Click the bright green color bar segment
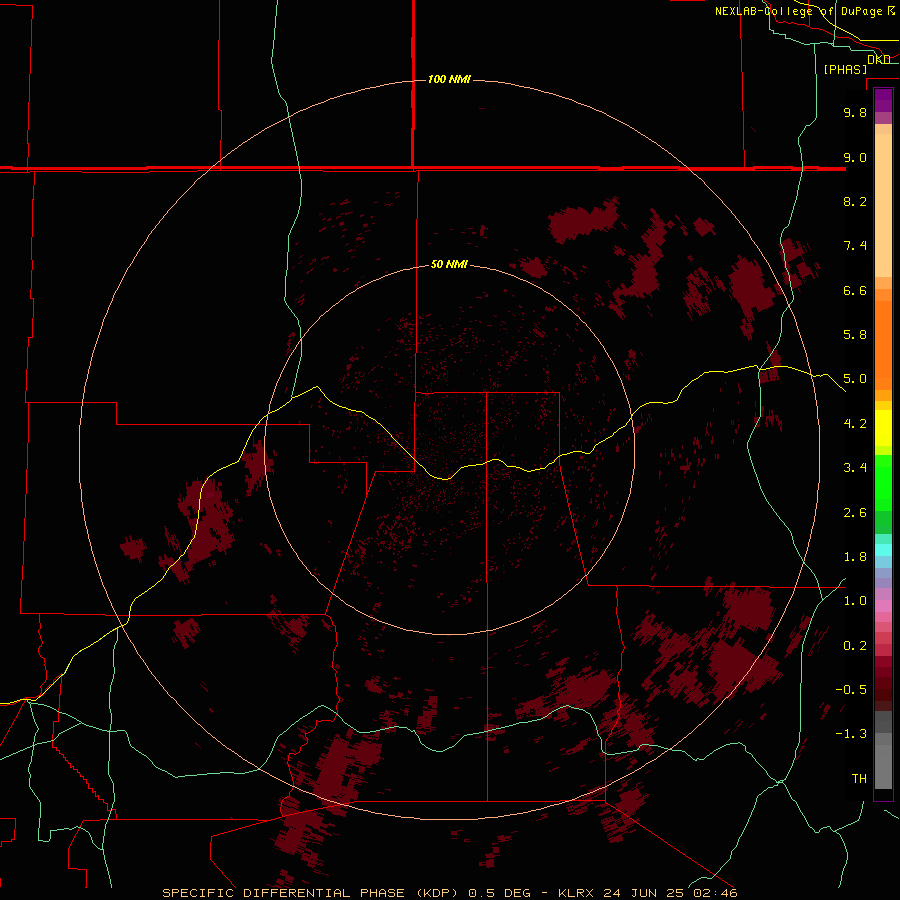 point(883,482)
